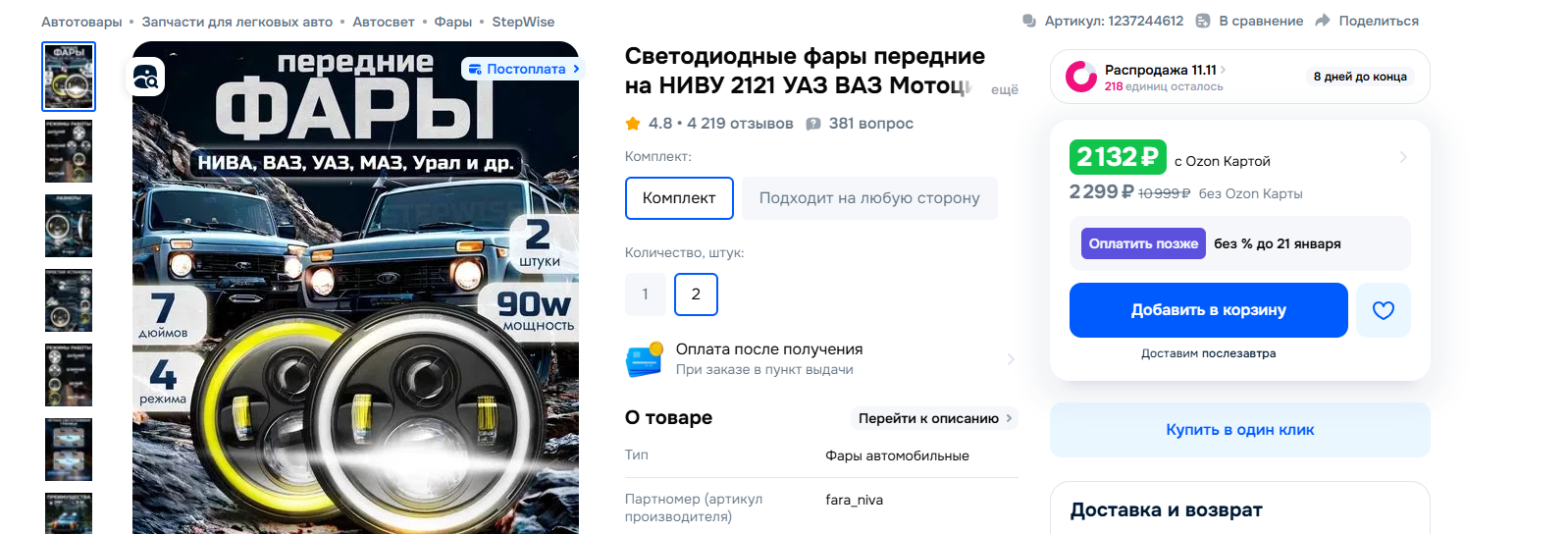Click the heart favorites icon
Image resolution: width=1568 pixels, height=534 pixels.
pyautogui.click(x=1384, y=310)
